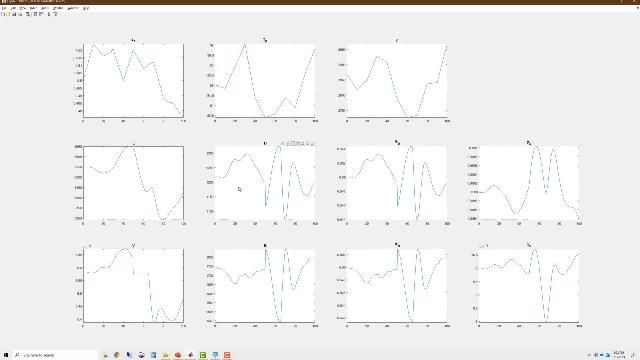This screenshot has height=360, width=640.
Task: Click the Print Figure toolbar icon
Action: pos(20,14)
